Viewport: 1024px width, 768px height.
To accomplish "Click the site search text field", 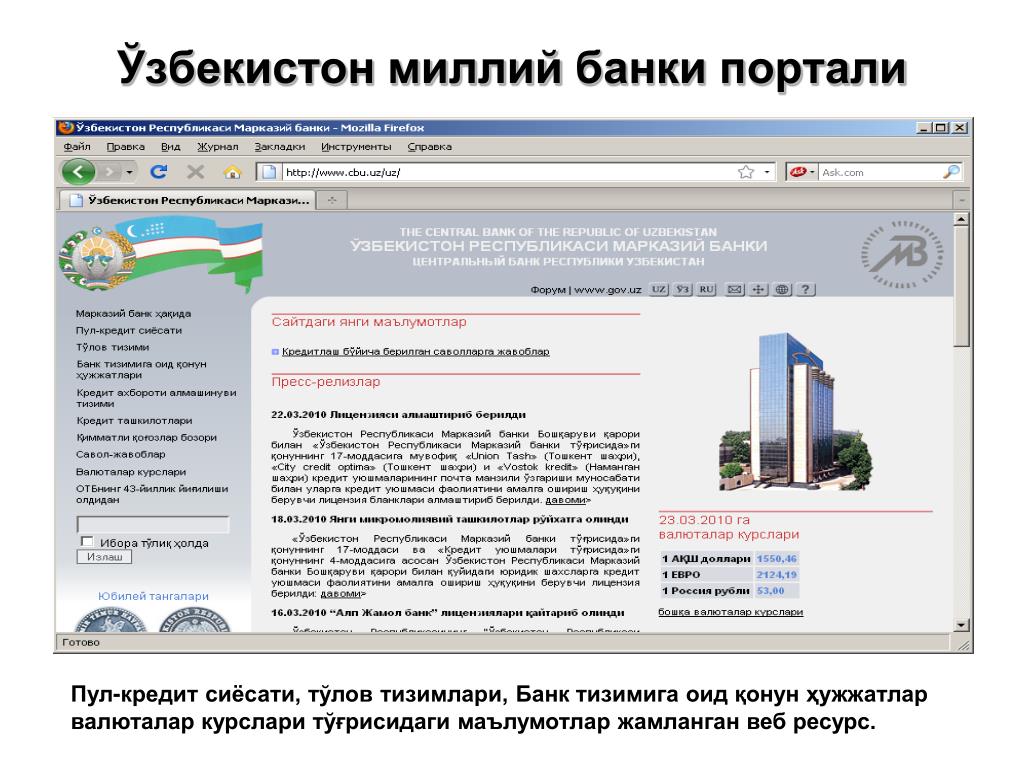I will coord(153,524).
